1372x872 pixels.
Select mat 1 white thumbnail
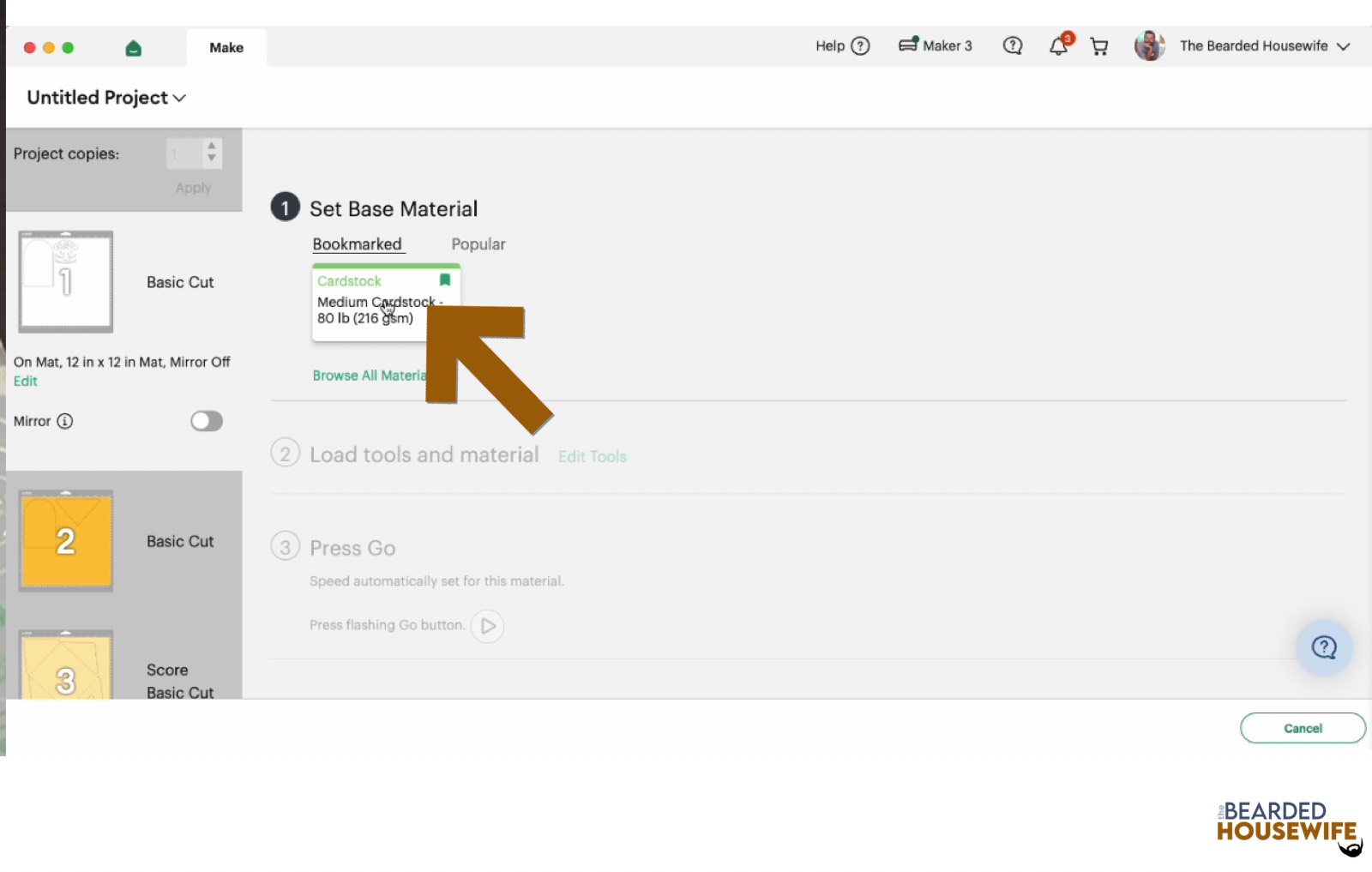66,281
